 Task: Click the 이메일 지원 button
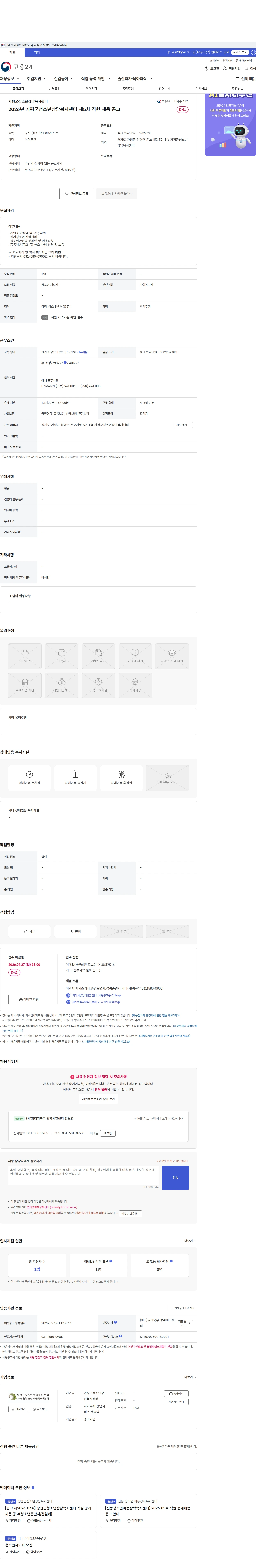coord(29,1000)
